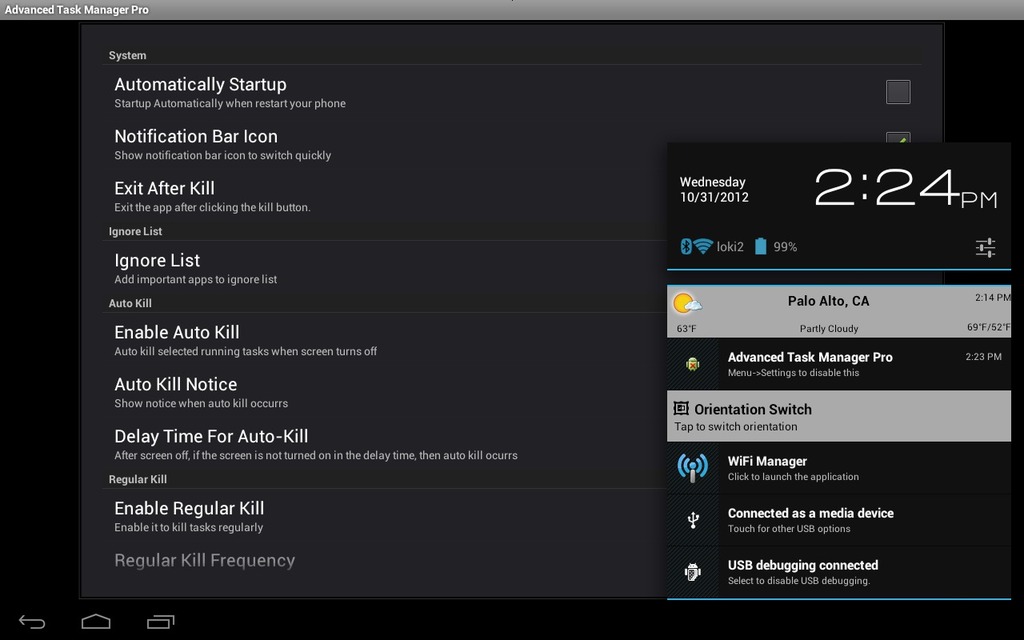Viewport: 1024px width, 640px height.
Task: Tap the 2:24 PM clock
Action: 906,188
